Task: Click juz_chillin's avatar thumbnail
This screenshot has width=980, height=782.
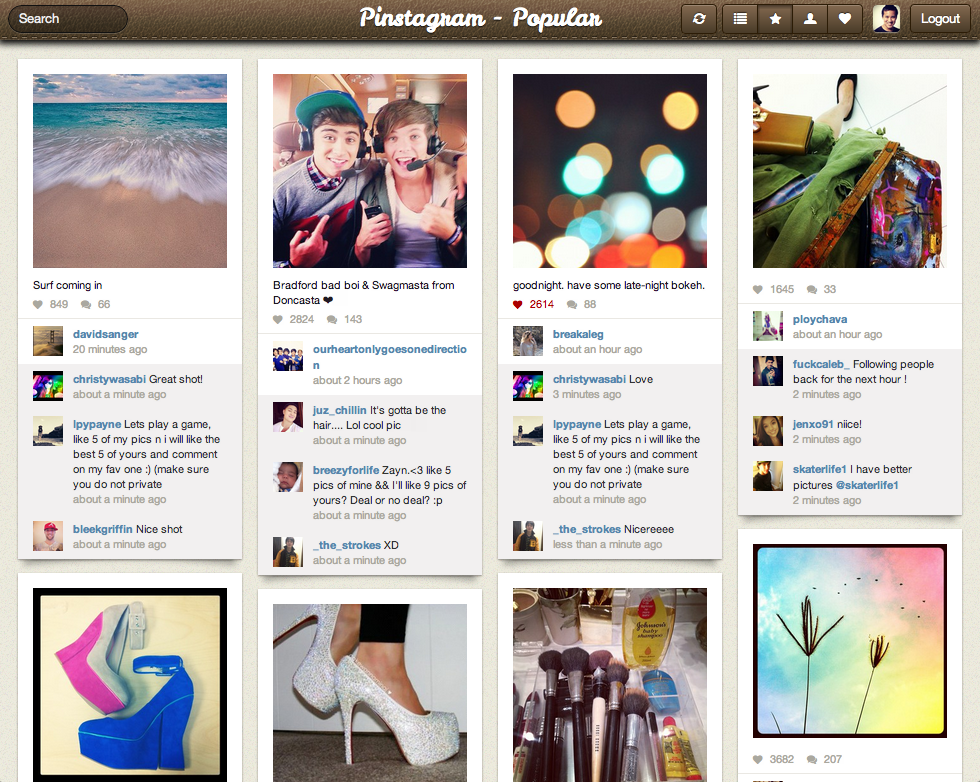Action: [x=288, y=417]
